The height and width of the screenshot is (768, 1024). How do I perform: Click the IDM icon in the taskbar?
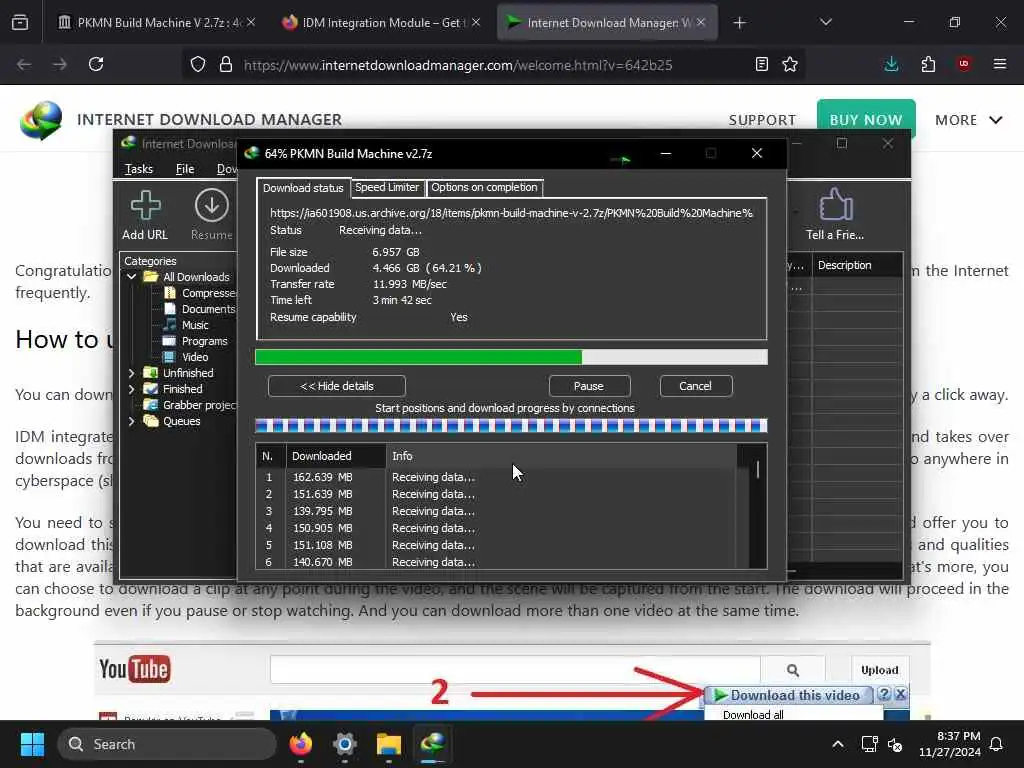(x=432, y=744)
